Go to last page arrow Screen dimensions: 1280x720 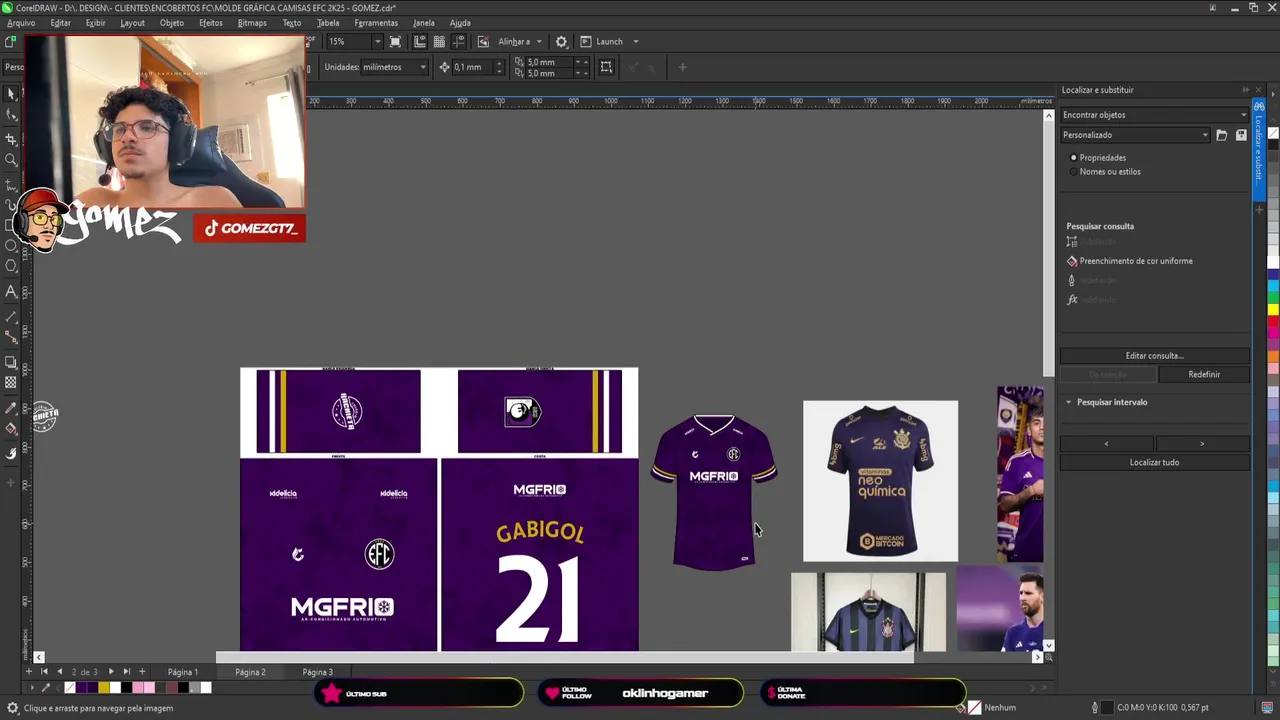coord(126,672)
